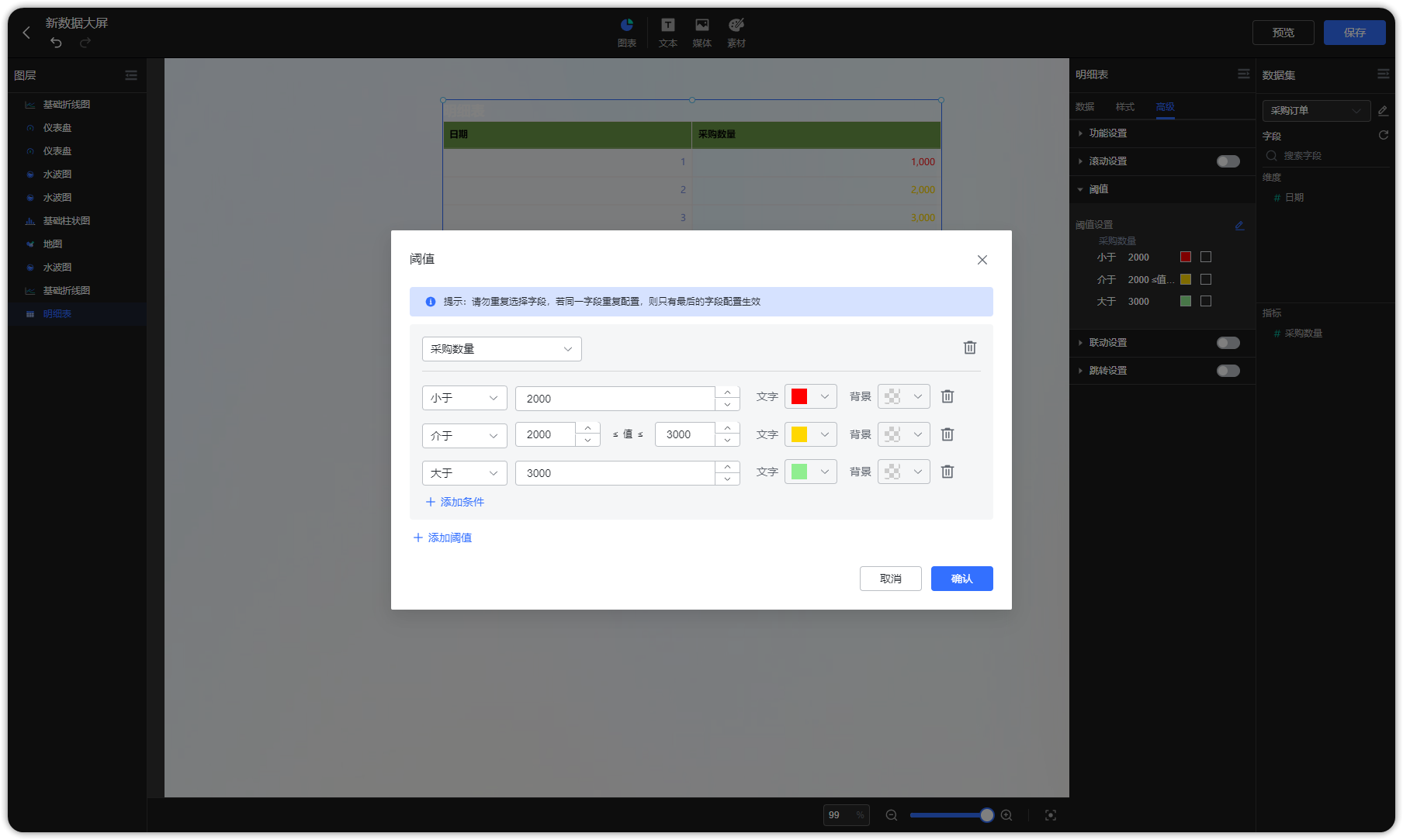
Task: Open the 文本 text toolbar icon
Action: pyautogui.click(x=668, y=33)
